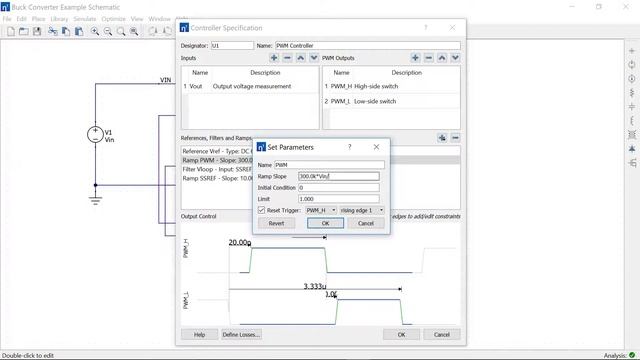Click the Save floppy disk icon

coord(37,31)
